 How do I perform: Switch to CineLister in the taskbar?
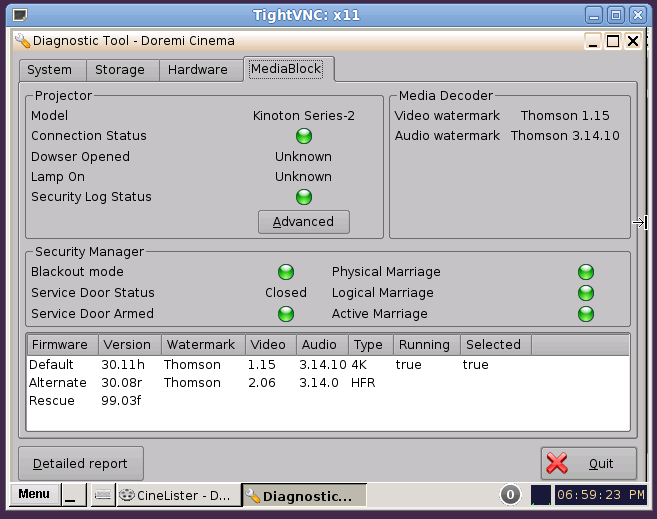179,495
